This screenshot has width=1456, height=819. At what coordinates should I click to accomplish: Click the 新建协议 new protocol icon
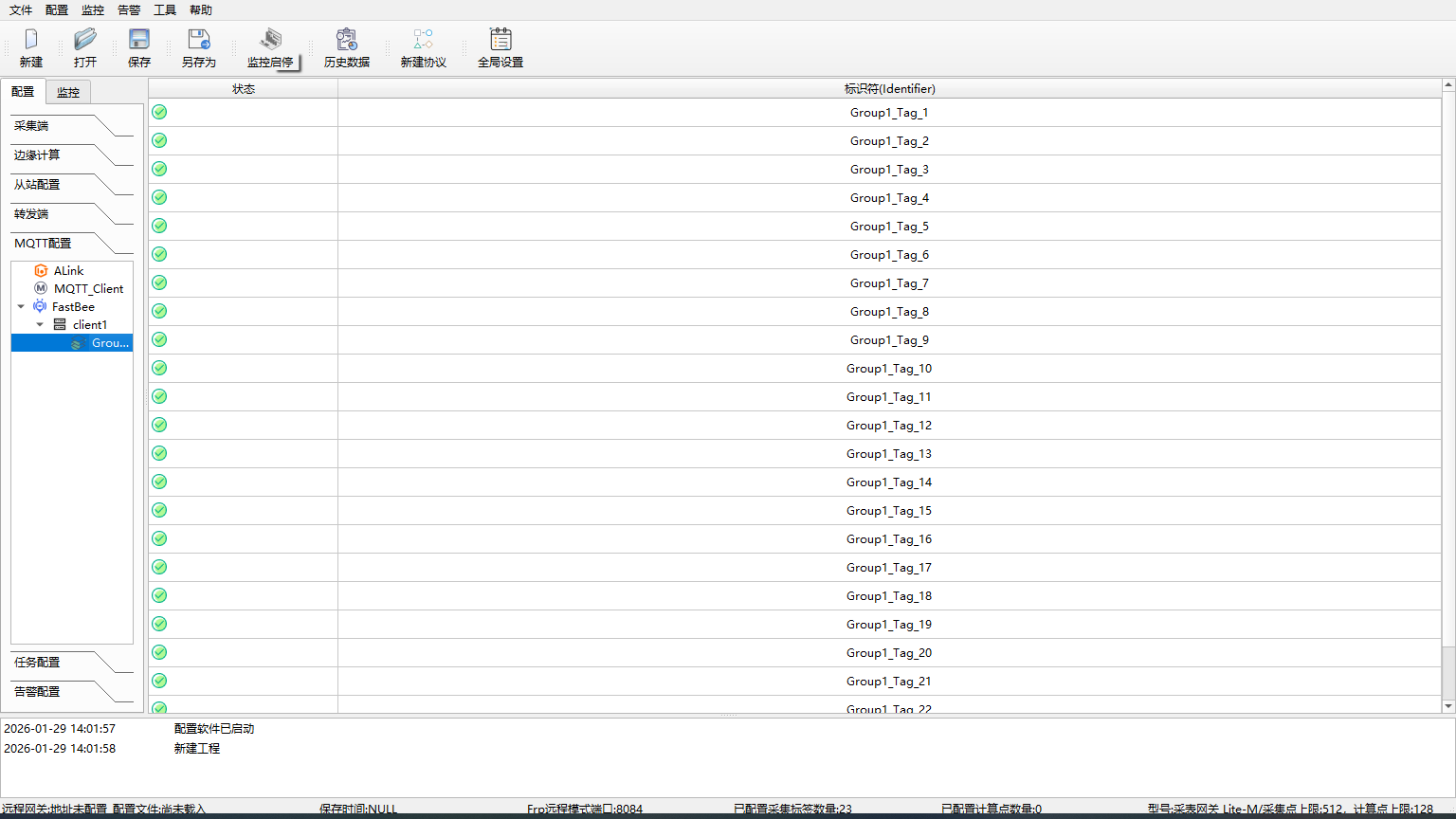tap(423, 40)
